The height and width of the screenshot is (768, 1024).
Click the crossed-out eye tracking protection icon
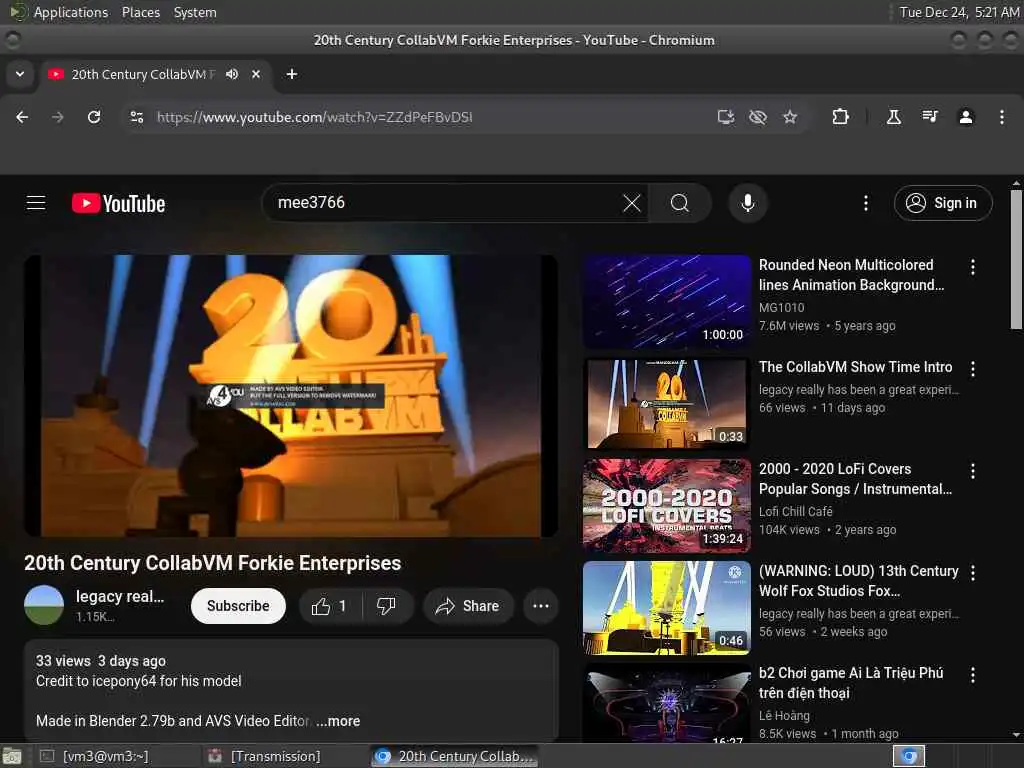[x=758, y=117]
